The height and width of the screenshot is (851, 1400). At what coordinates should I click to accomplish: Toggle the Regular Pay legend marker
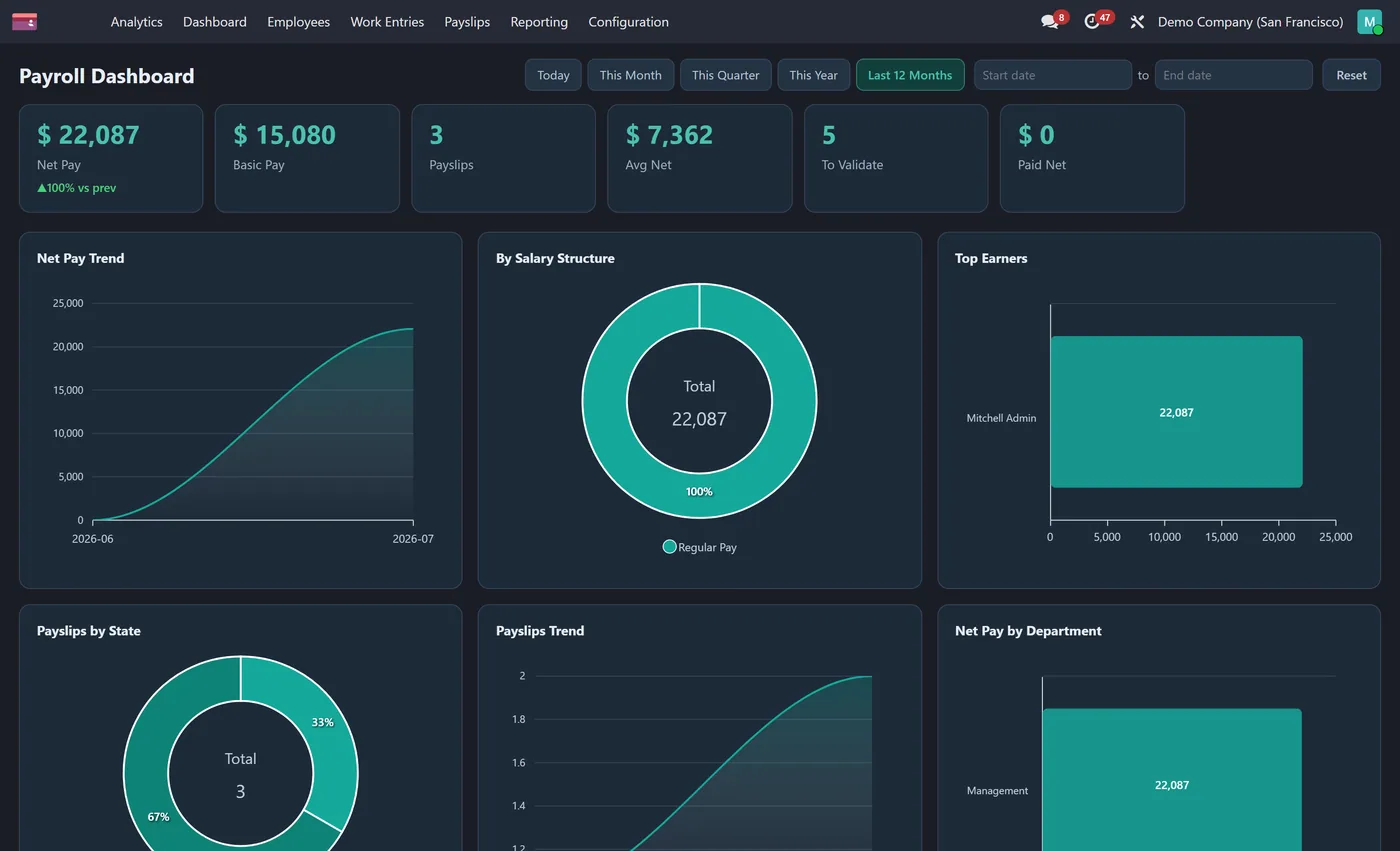(670, 547)
